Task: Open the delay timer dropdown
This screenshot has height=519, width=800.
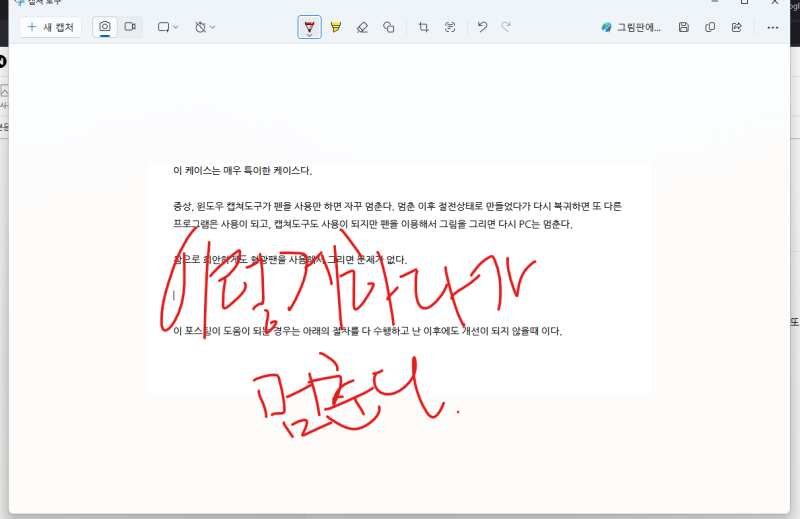Action: (205, 27)
